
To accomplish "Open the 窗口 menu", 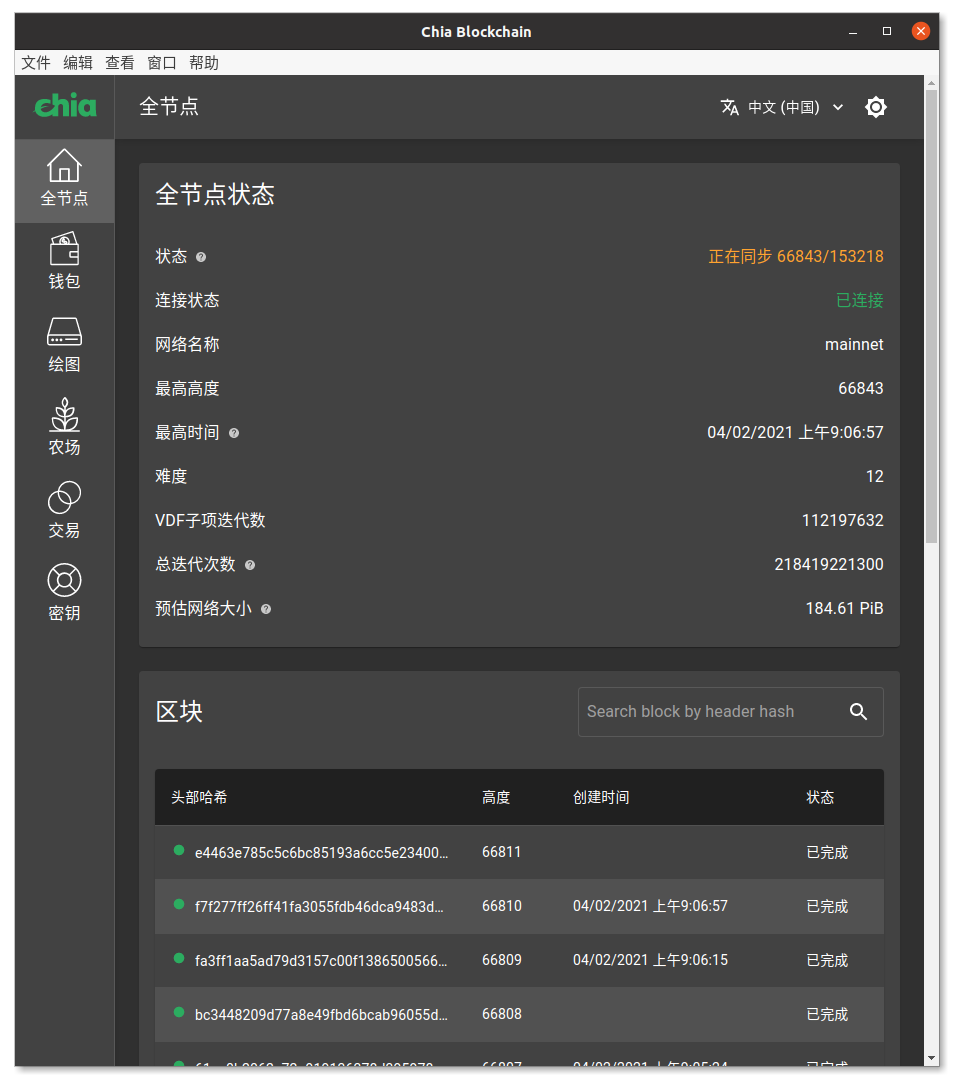I will 162,63.
